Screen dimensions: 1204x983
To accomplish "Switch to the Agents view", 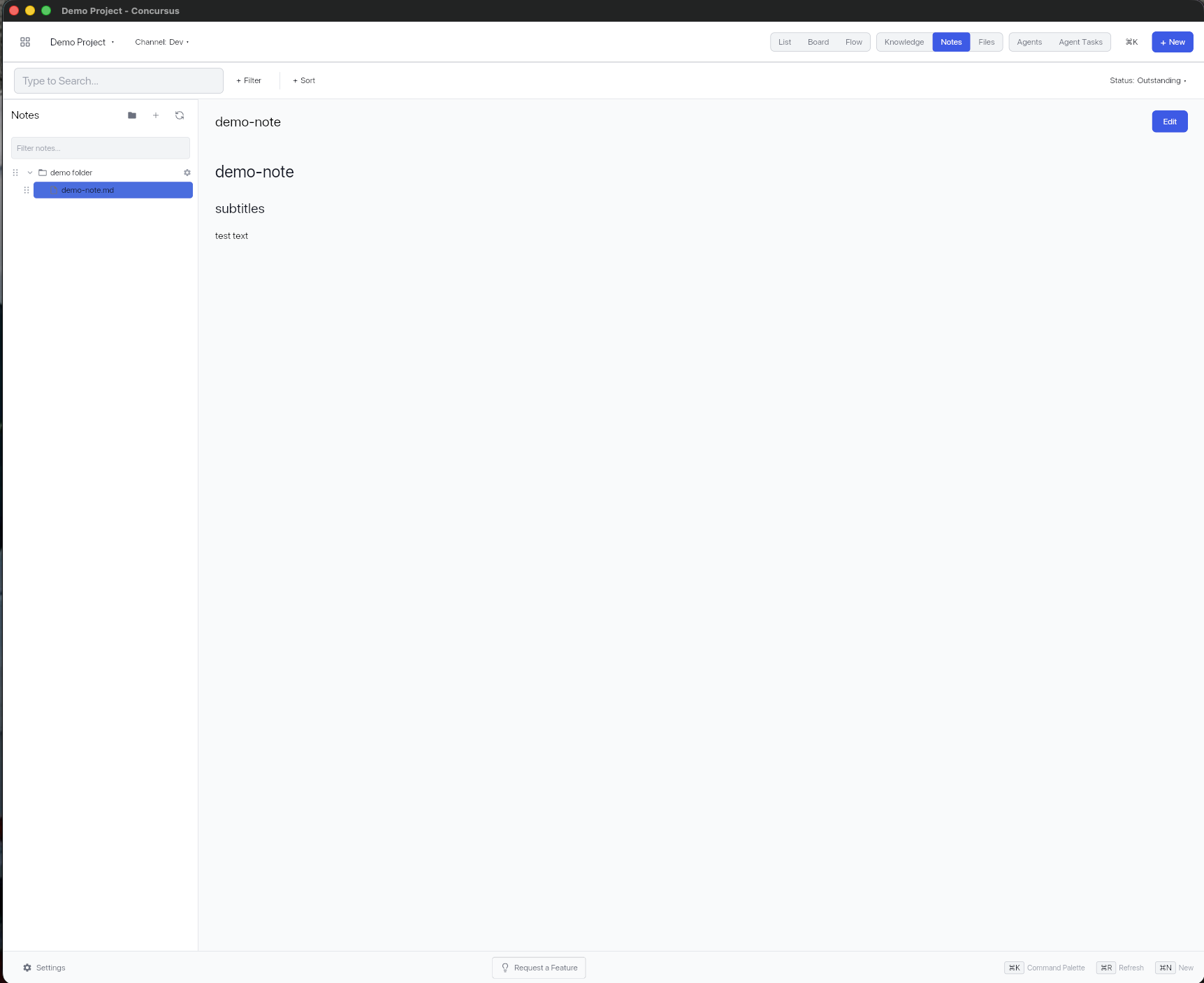I will pos(1029,42).
